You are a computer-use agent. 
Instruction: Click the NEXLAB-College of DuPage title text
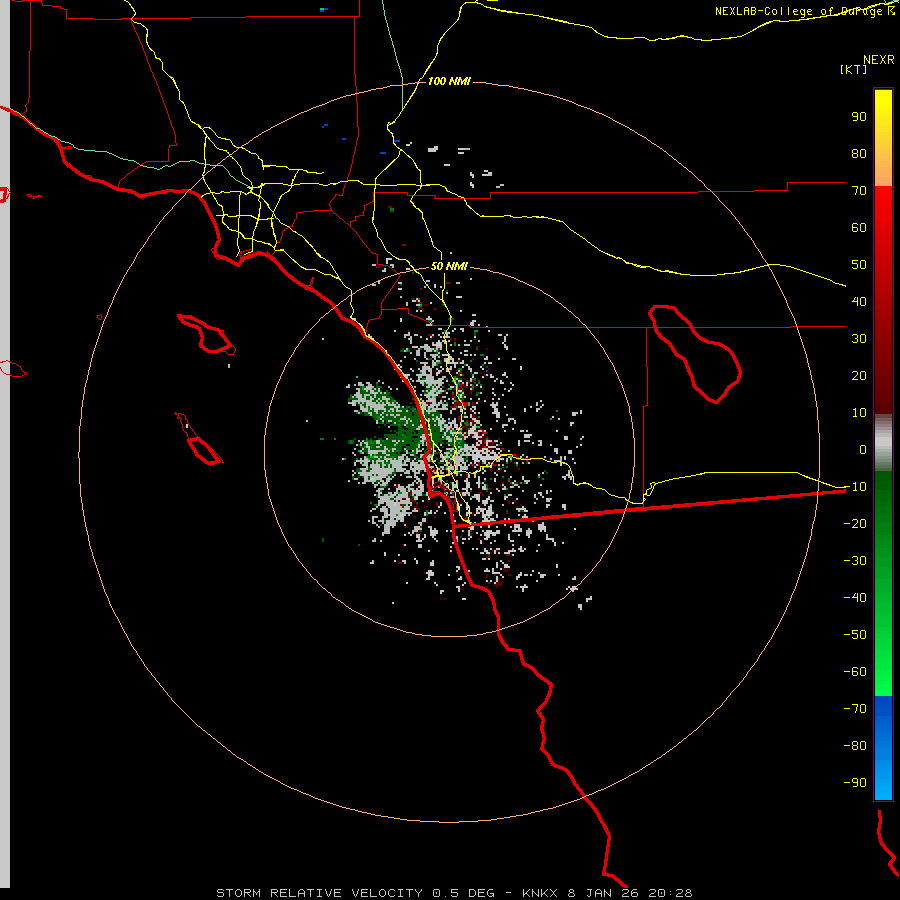pyautogui.click(x=805, y=11)
